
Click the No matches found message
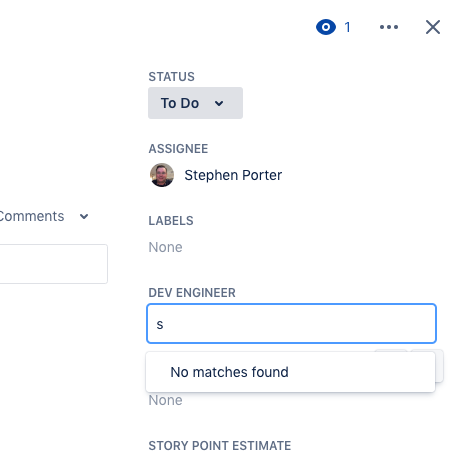(x=229, y=372)
